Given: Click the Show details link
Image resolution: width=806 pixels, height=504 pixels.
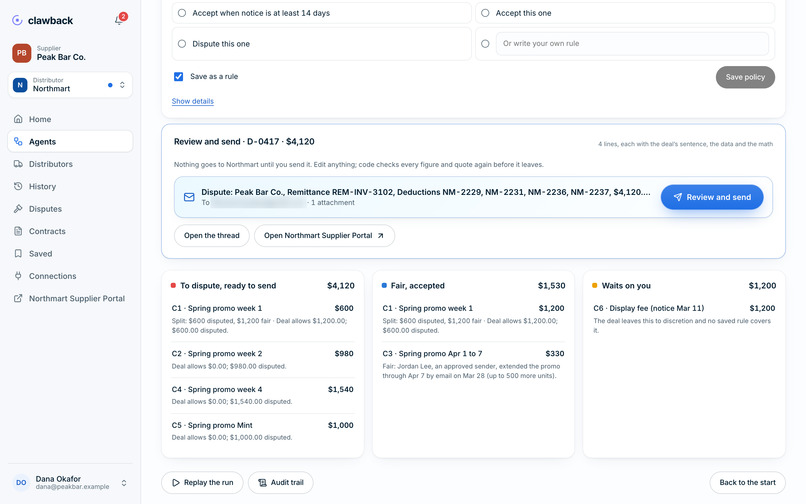Looking at the screenshot, I should (193, 101).
